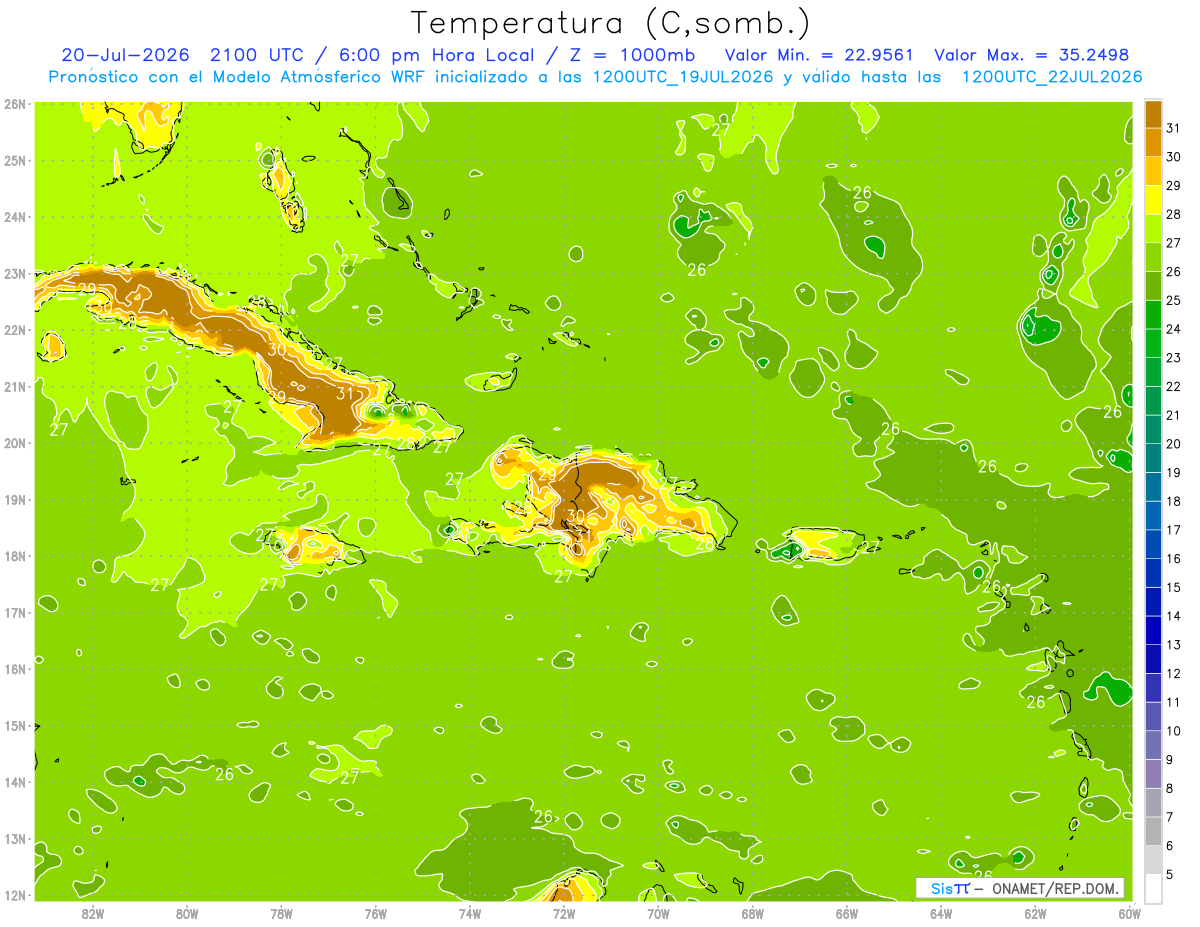Click the '12N' latitude label

[x=14, y=895]
